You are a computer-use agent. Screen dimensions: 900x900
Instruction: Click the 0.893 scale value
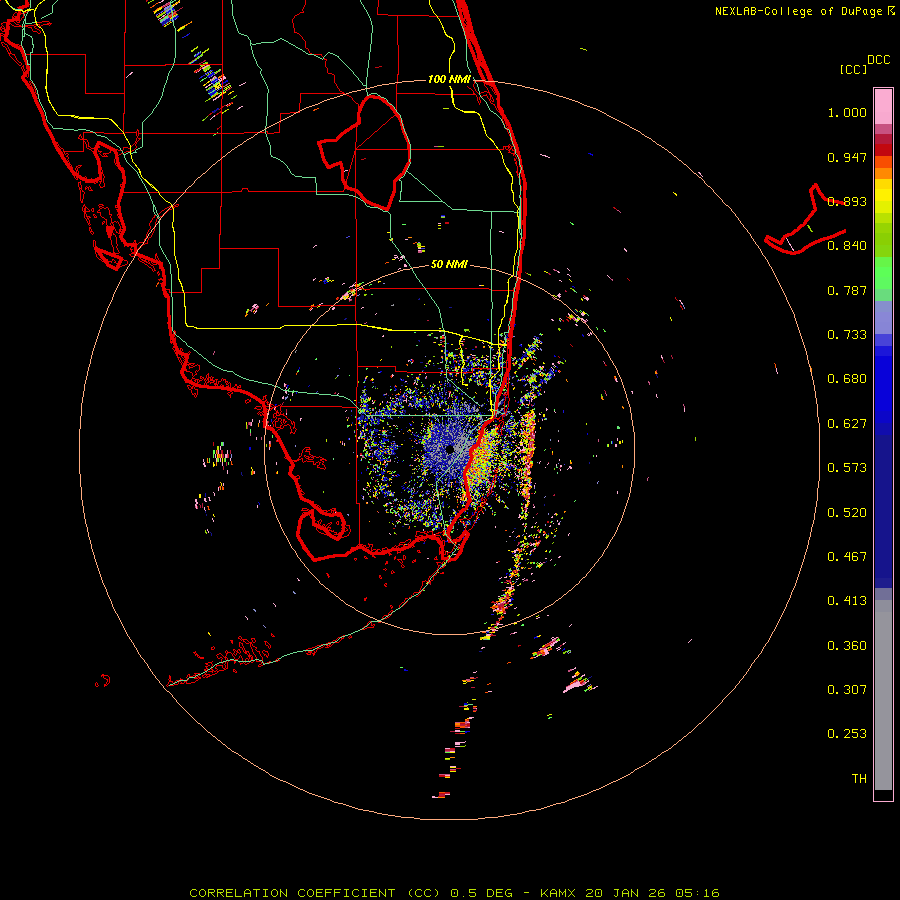pos(847,201)
